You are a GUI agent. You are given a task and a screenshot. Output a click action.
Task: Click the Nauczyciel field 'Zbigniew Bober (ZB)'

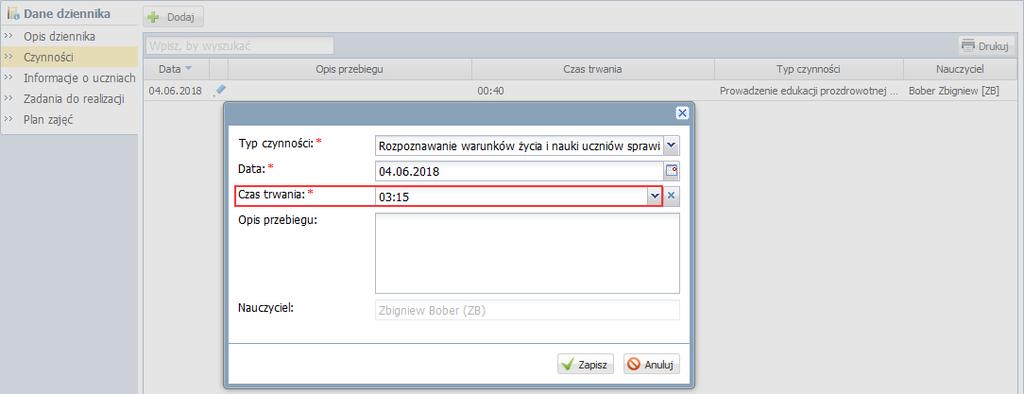[x=527, y=310]
